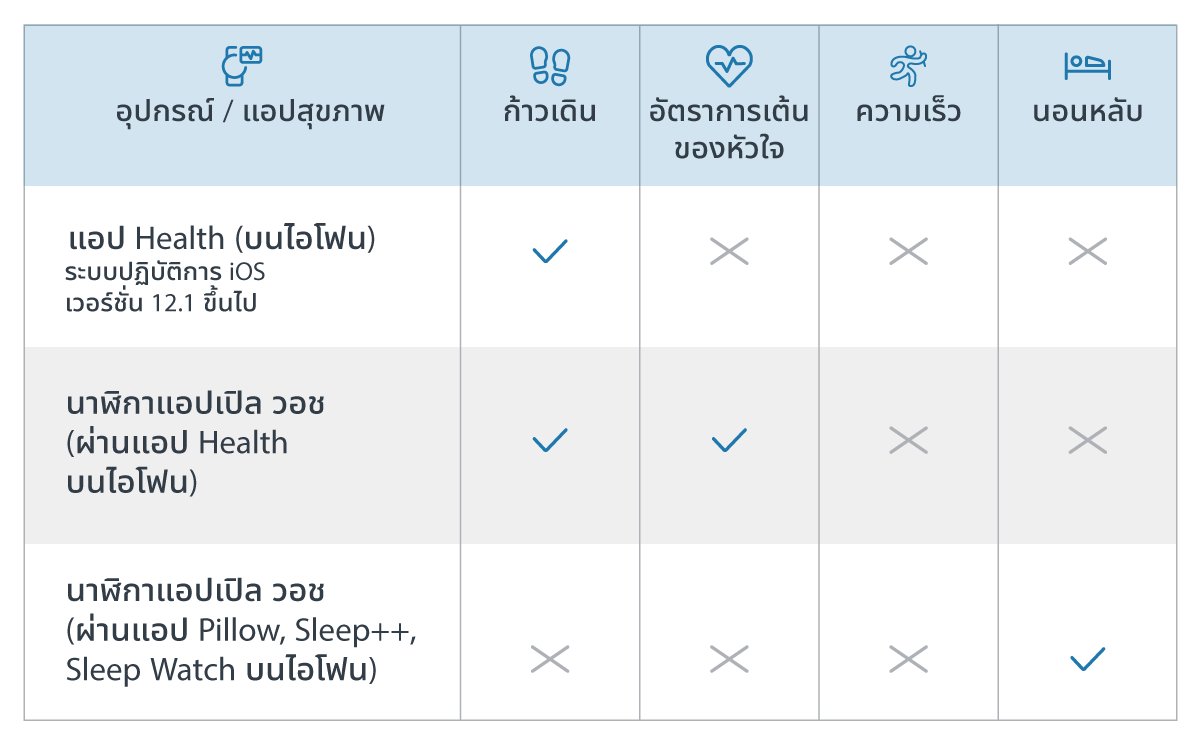Click the heart rate icon

click(729, 67)
